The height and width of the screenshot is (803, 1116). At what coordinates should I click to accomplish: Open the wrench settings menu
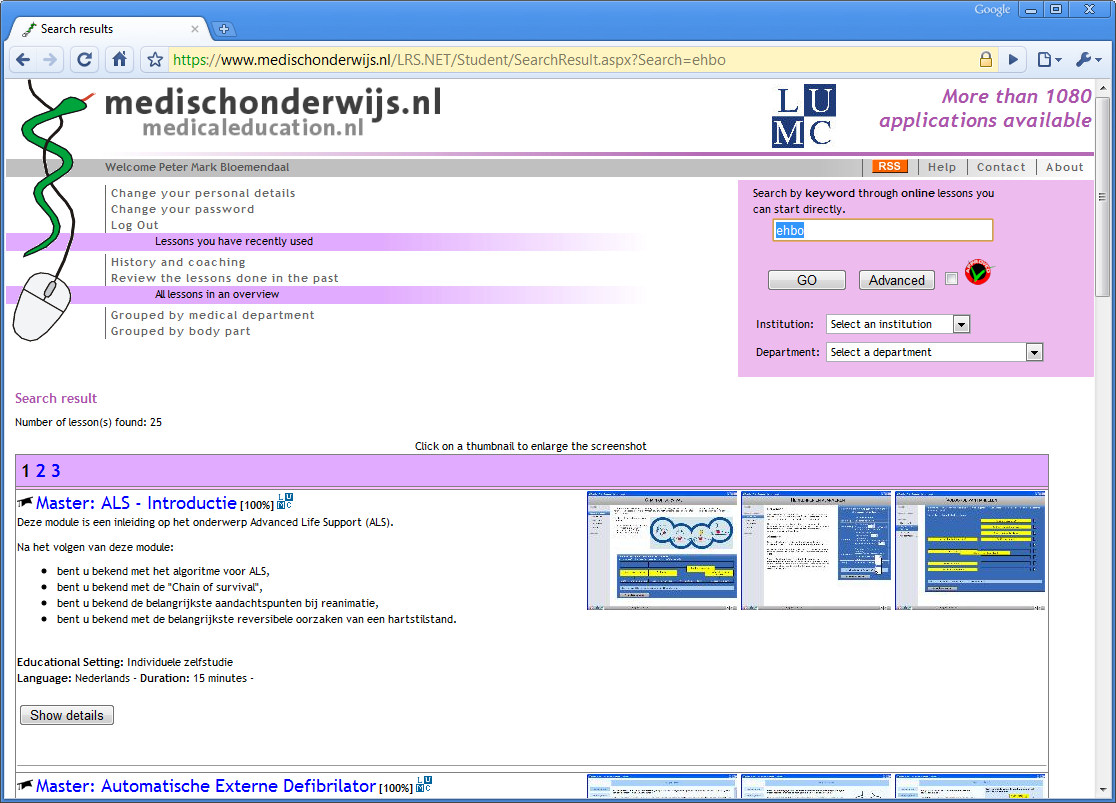1088,60
